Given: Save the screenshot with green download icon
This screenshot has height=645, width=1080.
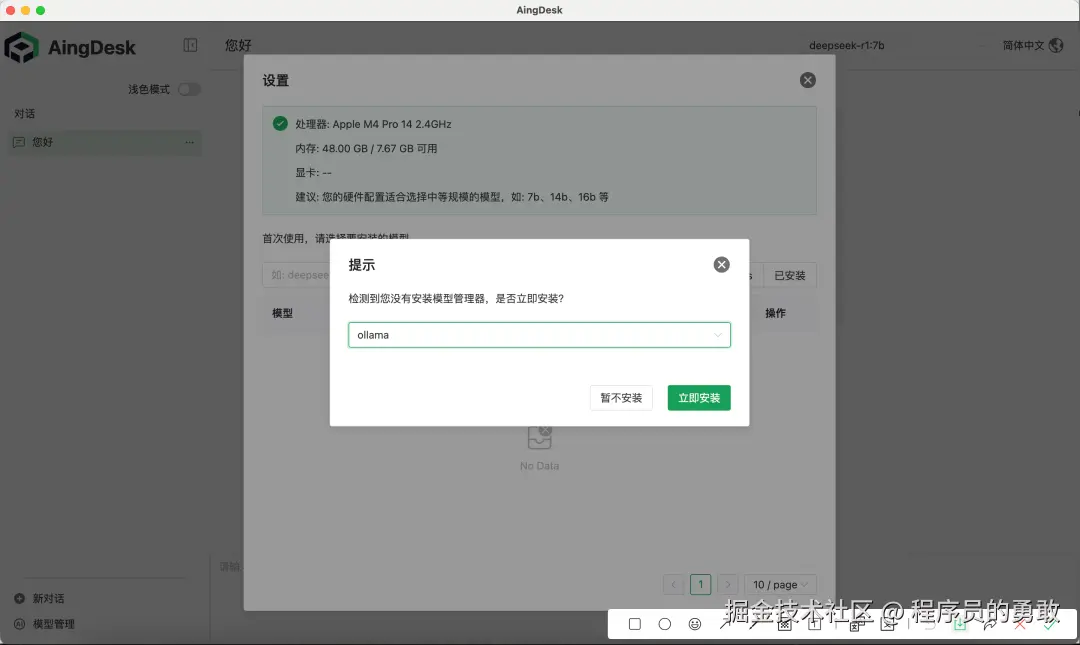Looking at the screenshot, I should point(959,624).
